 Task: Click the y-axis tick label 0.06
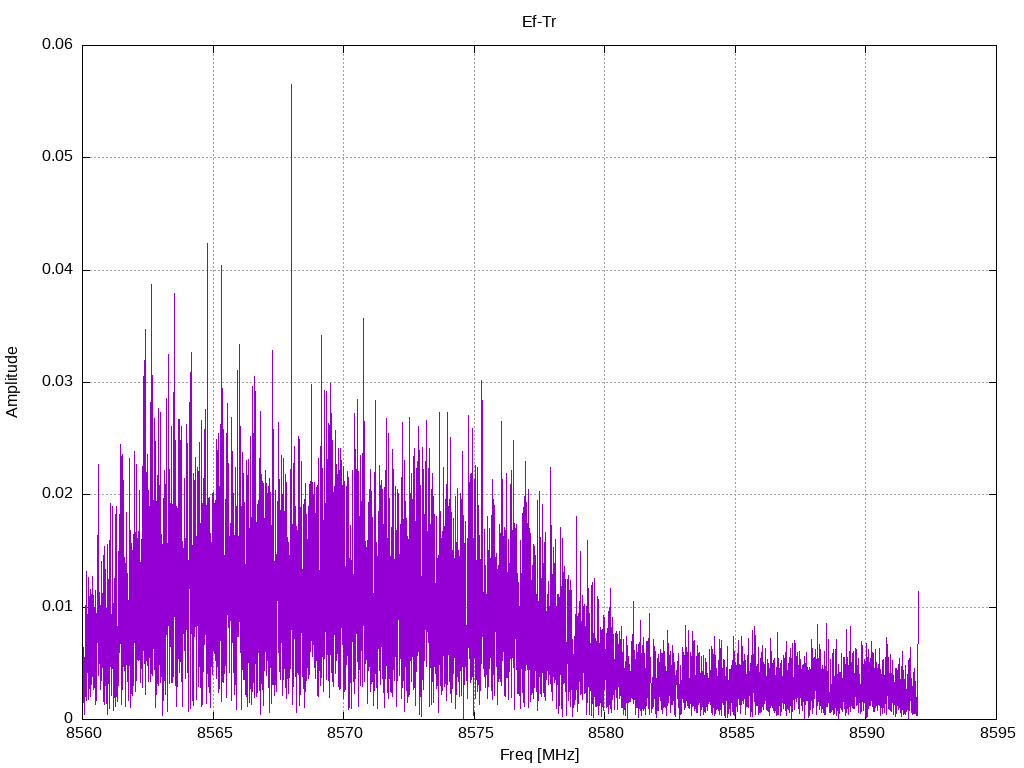coord(57,44)
